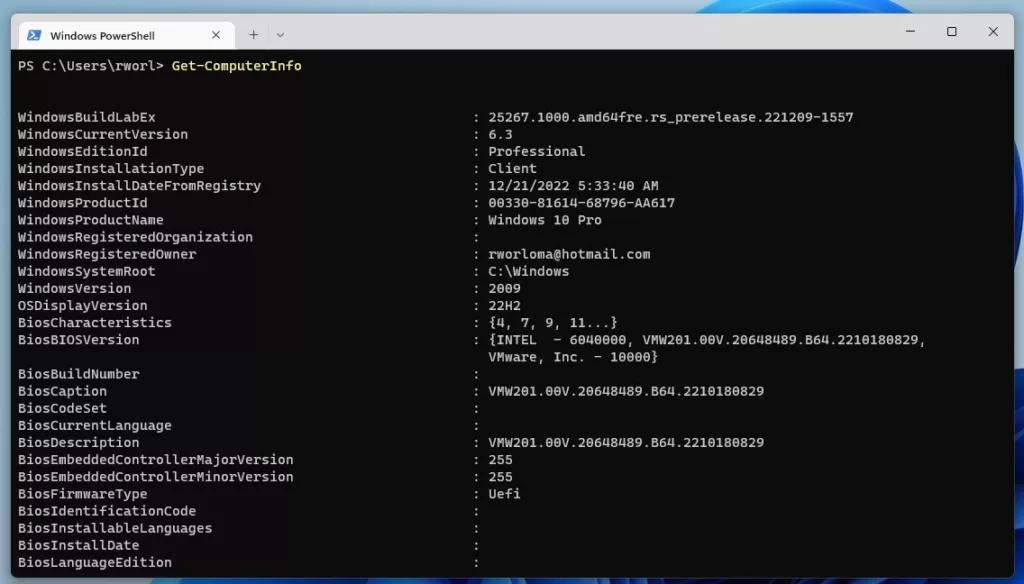
Task: Click the WindowsCurrentVersion property name
Action: coord(103,135)
